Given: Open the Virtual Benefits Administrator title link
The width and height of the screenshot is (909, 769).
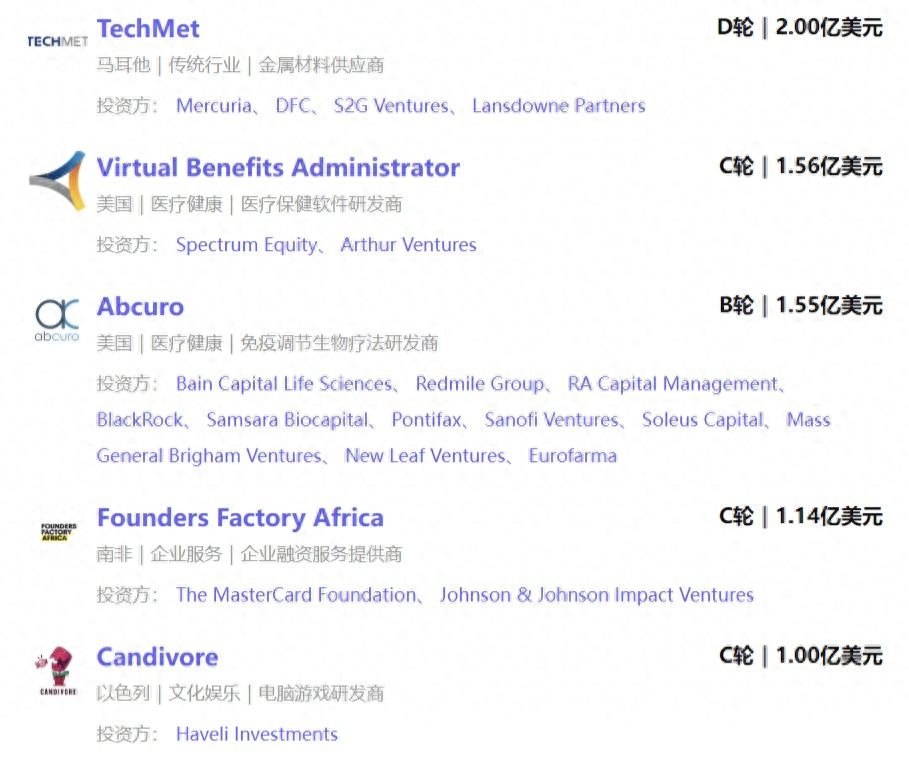Looking at the screenshot, I should [278, 167].
